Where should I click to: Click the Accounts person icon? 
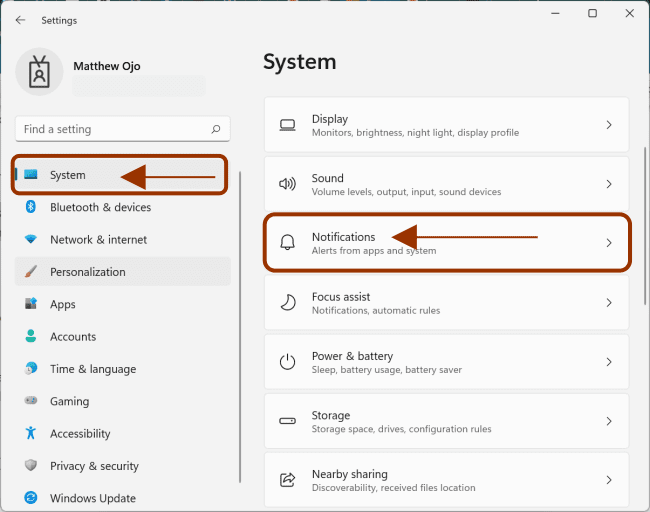click(x=31, y=336)
